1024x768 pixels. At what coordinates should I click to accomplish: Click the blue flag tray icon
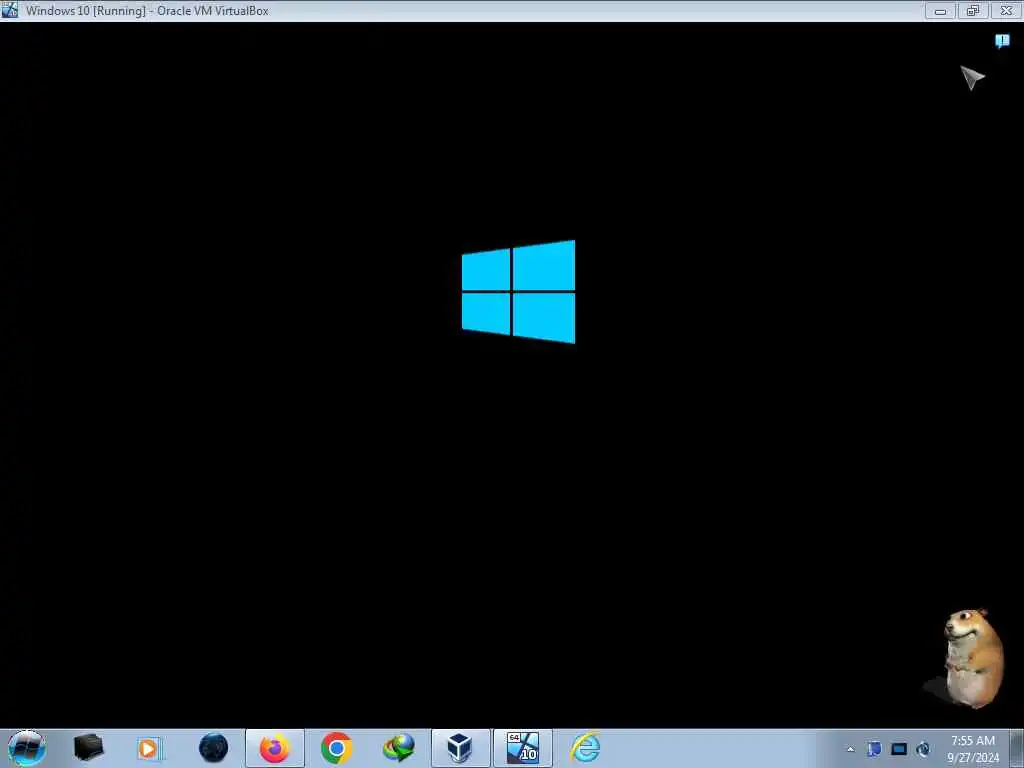click(x=874, y=749)
